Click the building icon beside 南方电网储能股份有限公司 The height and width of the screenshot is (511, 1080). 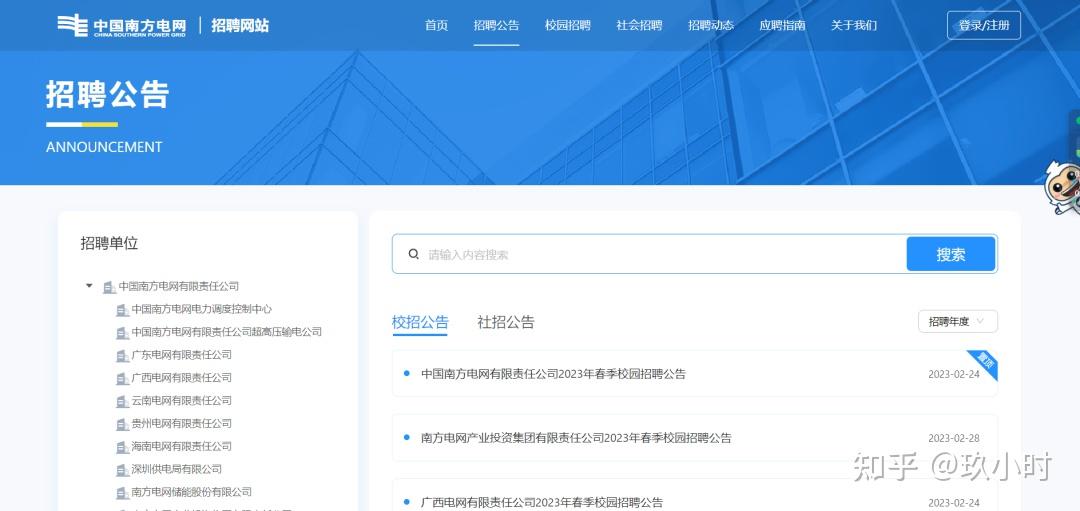tap(123, 493)
